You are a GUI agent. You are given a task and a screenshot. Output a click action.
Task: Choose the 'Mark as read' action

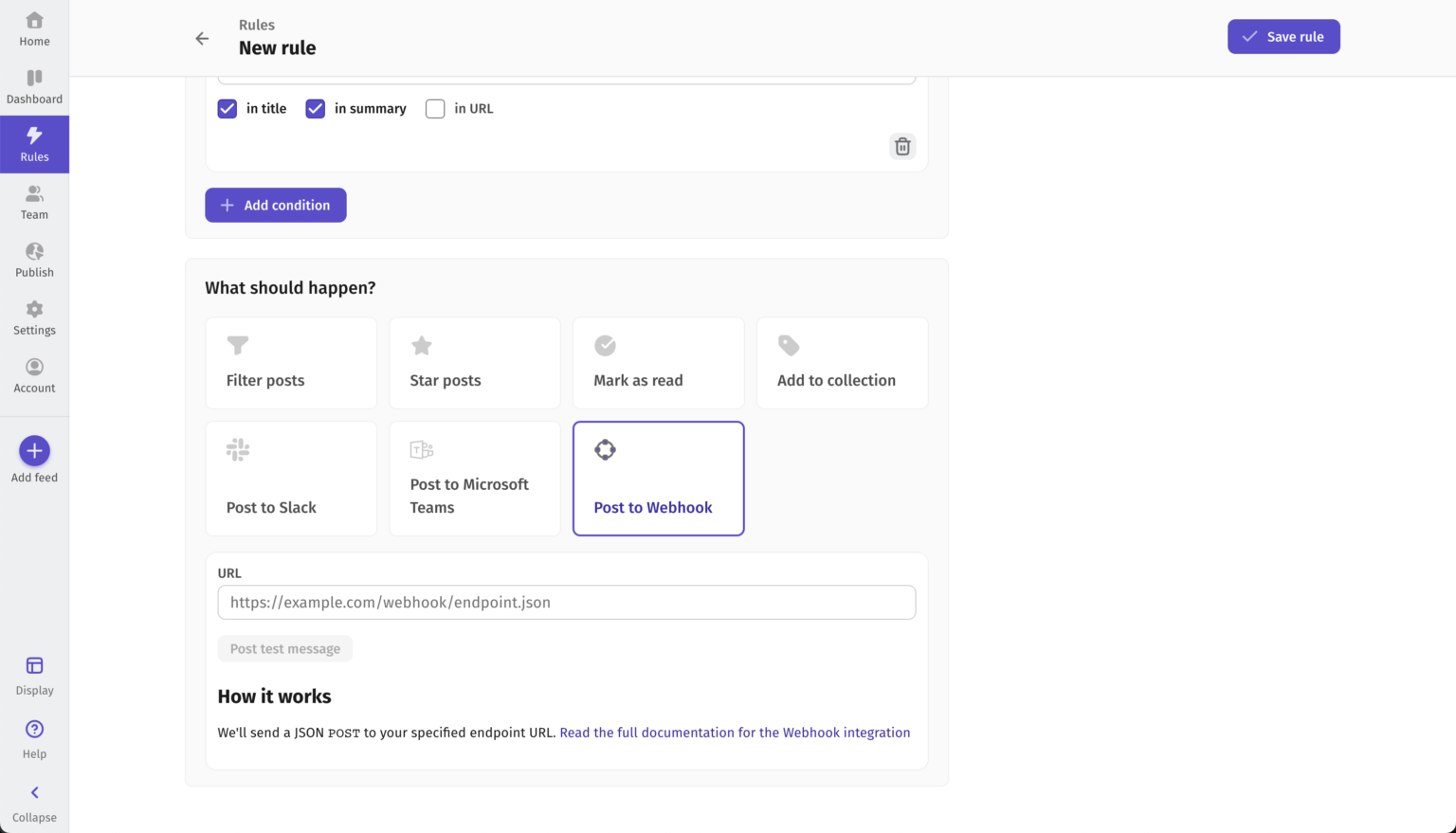pos(658,362)
